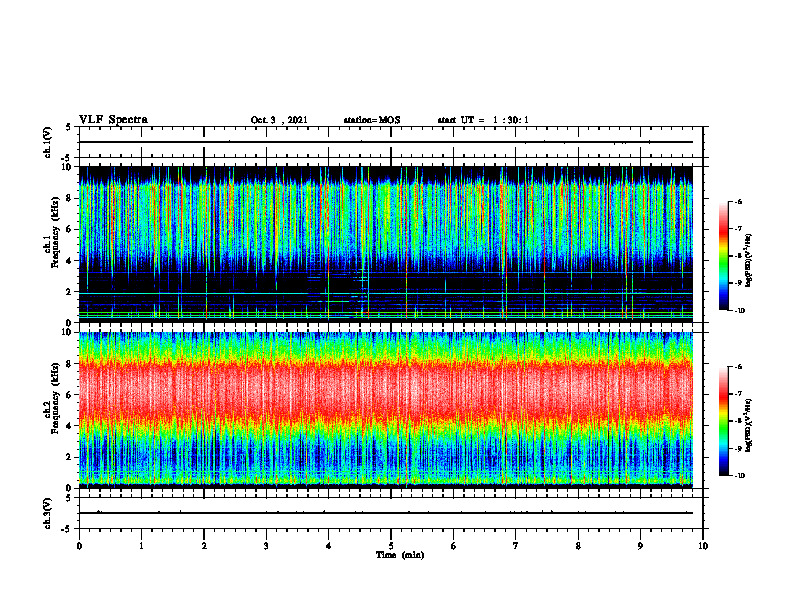
Task: Select the "start UT = 1:30:1" text
Action: [483, 120]
